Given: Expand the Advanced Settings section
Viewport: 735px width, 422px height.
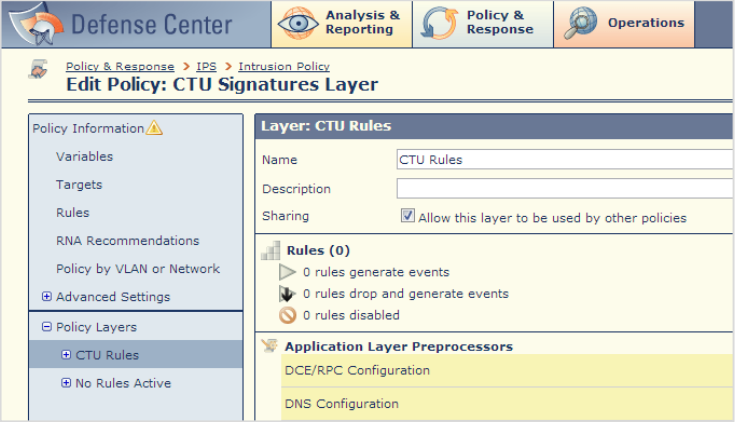Looking at the screenshot, I should [x=46, y=296].
